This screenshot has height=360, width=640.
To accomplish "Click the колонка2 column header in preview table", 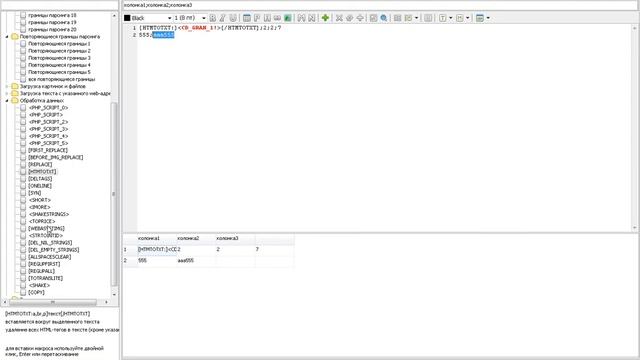I will [196, 238].
